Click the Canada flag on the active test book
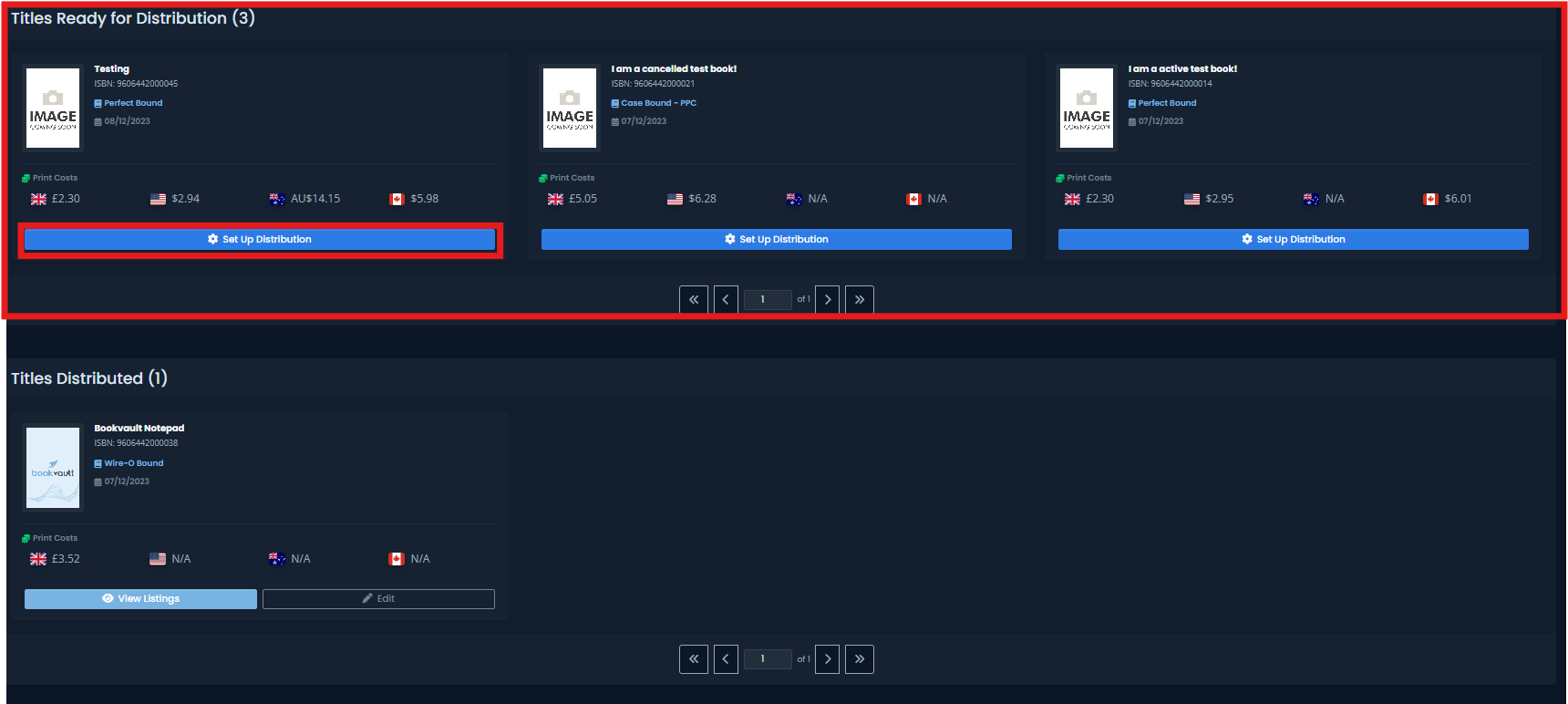The width and height of the screenshot is (1568, 704). point(1430,199)
